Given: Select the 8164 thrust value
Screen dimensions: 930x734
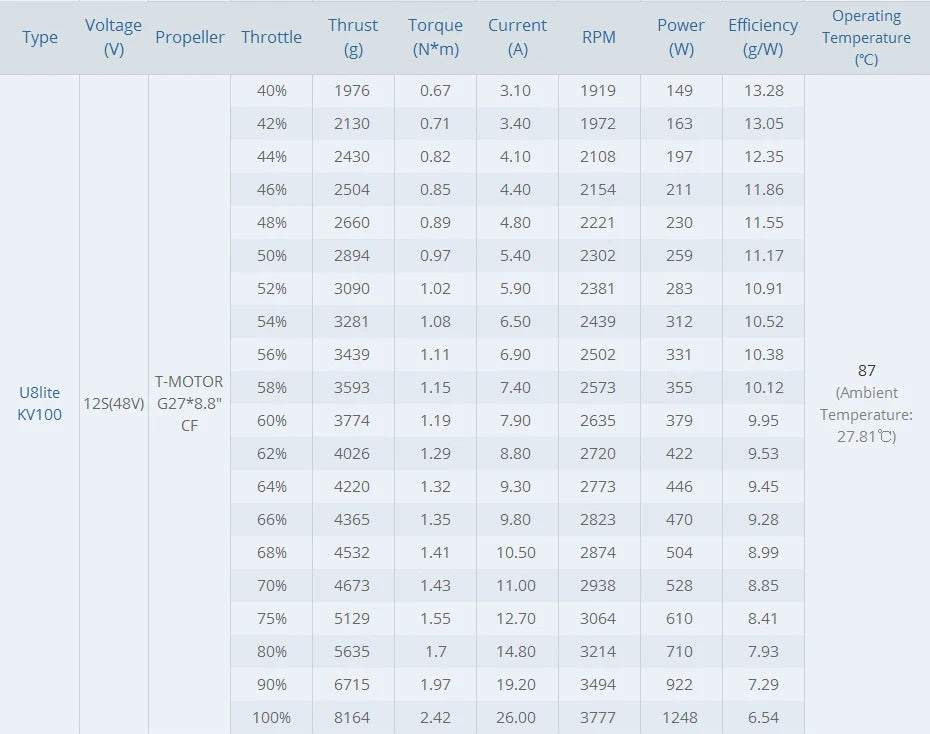Looking at the screenshot, I should click(353, 717).
